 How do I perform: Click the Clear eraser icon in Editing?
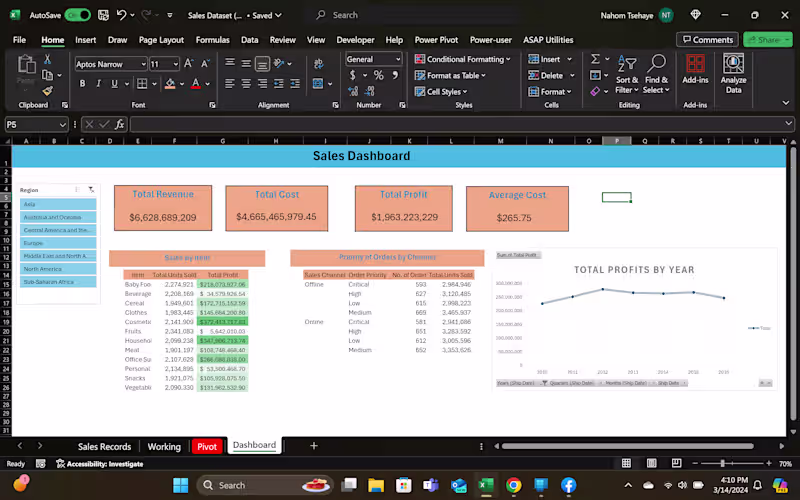tap(595, 91)
